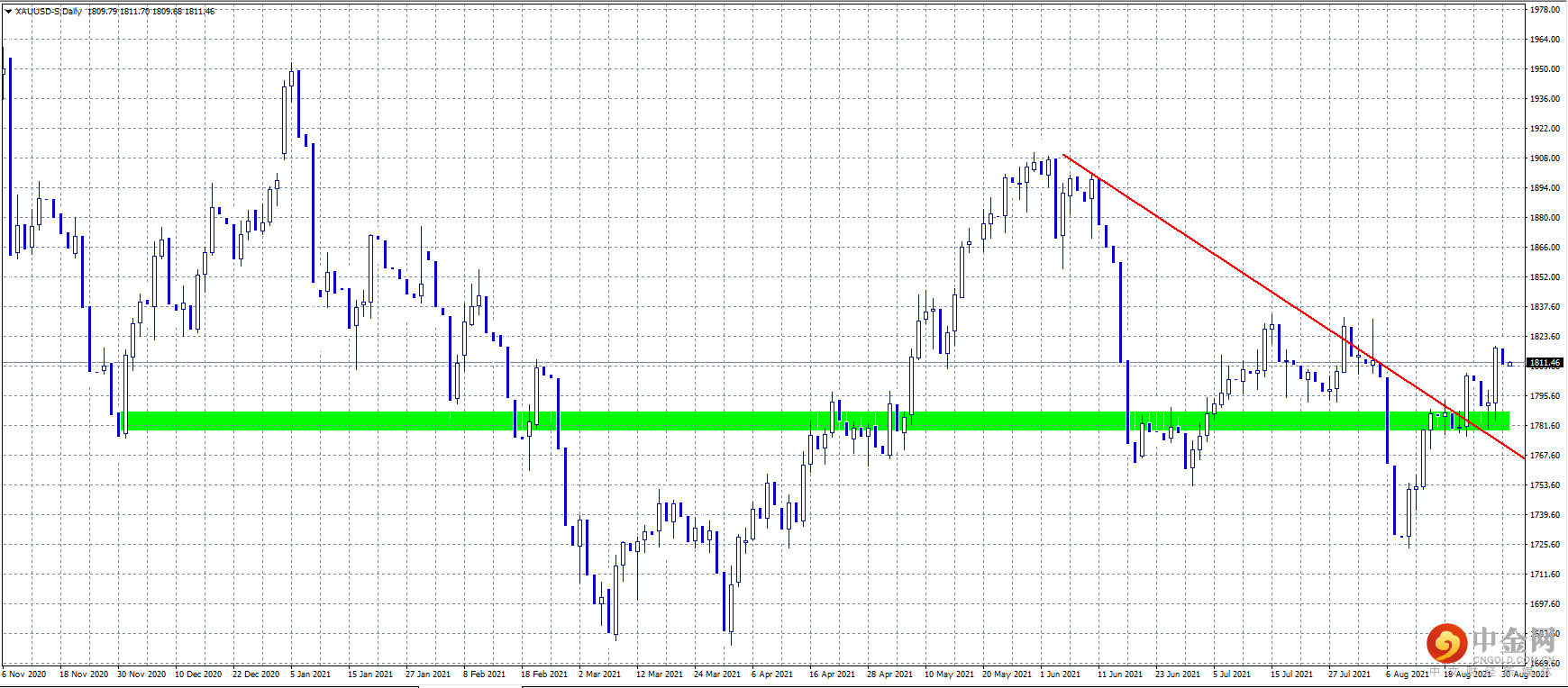Click the 16 Apr 2021 date label
The width and height of the screenshot is (1568, 688).
point(832,674)
